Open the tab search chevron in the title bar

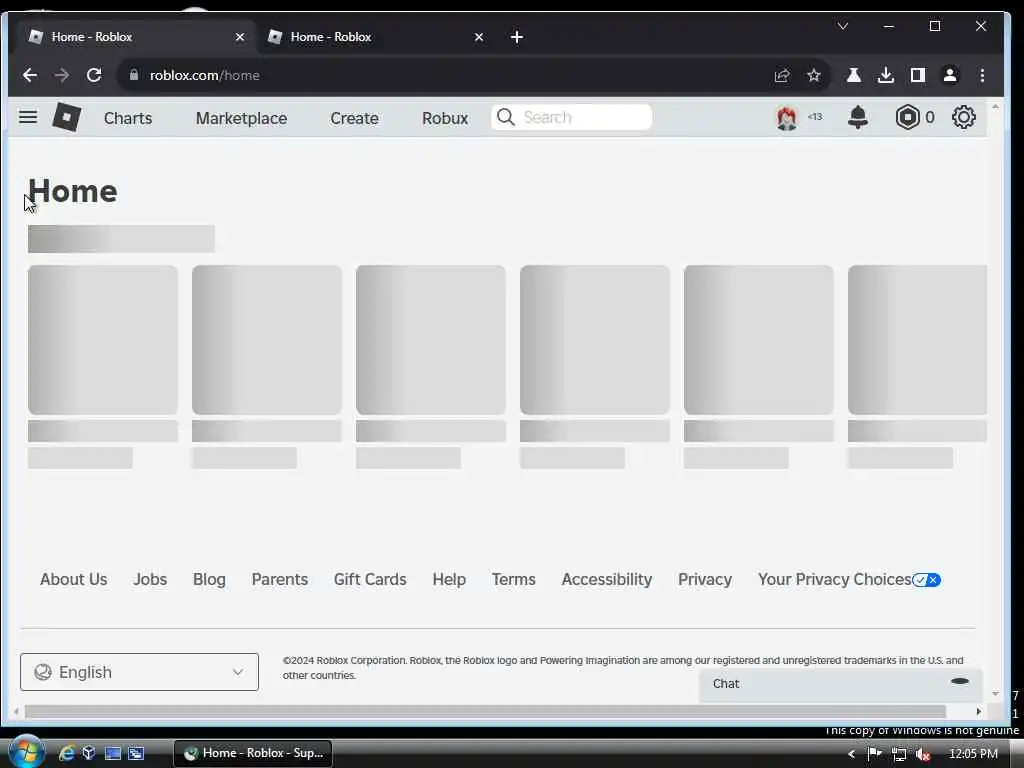842,26
